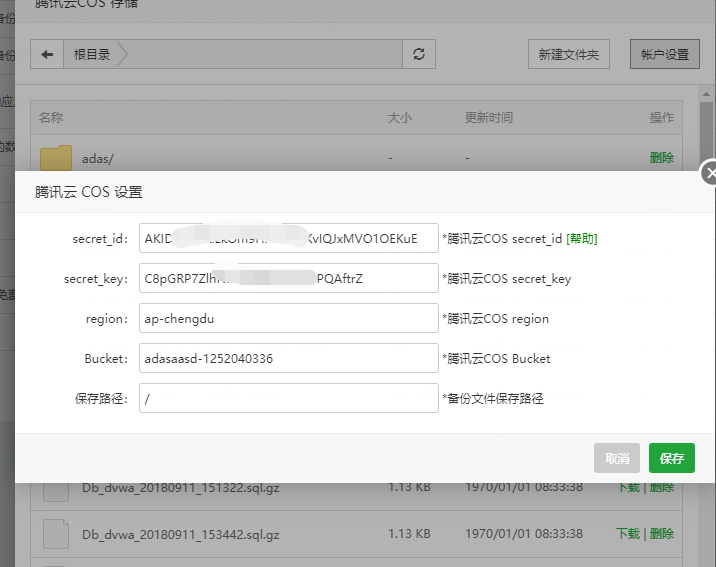Open the adas folder icon
This screenshot has height=567, width=716.
click(x=56, y=158)
